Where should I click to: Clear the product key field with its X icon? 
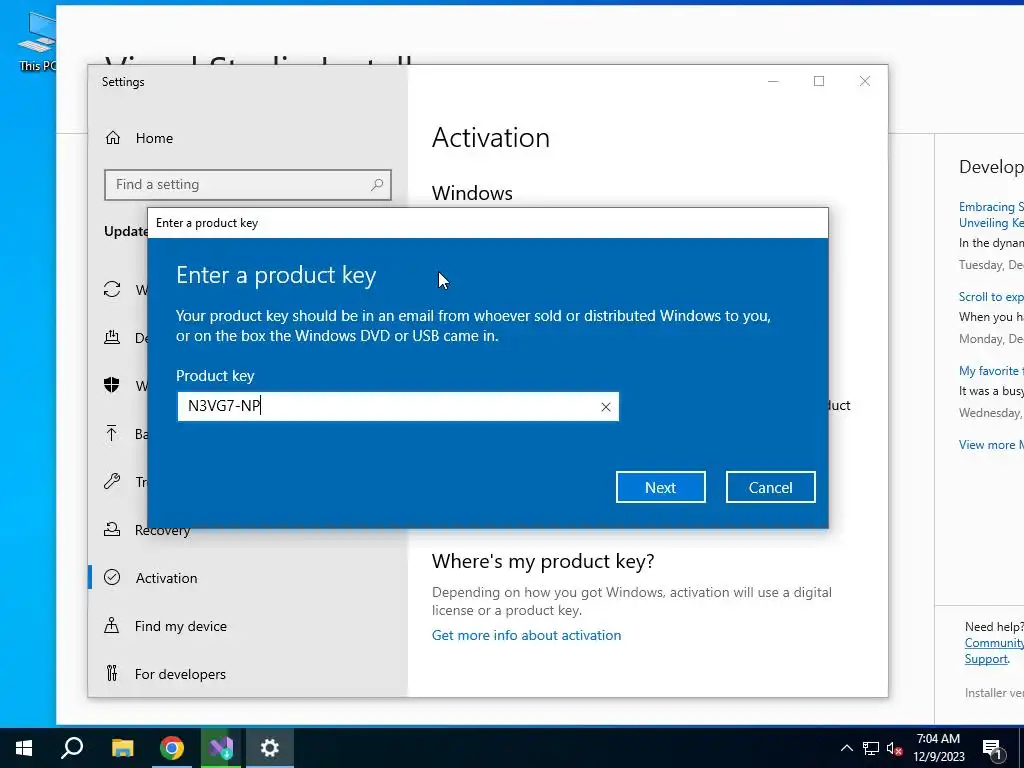(x=605, y=407)
